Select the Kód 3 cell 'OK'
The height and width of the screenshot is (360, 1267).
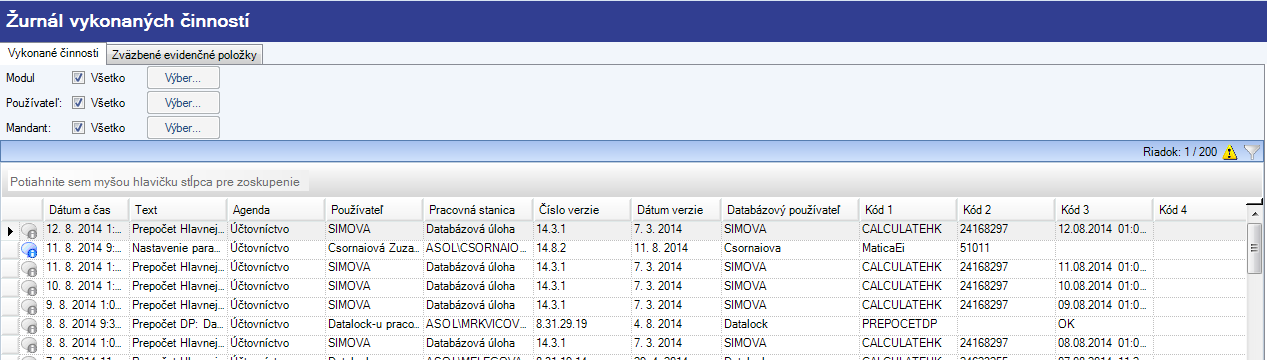tap(1103, 324)
